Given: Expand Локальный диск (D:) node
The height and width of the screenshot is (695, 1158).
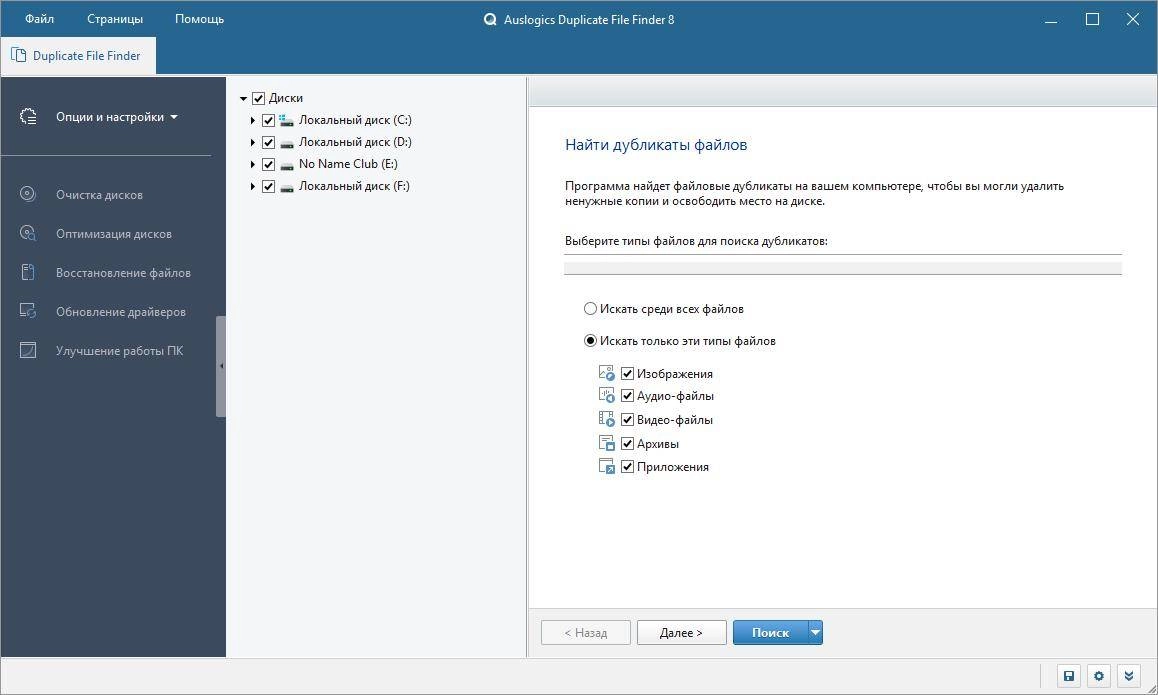Looking at the screenshot, I should (x=253, y=143).
